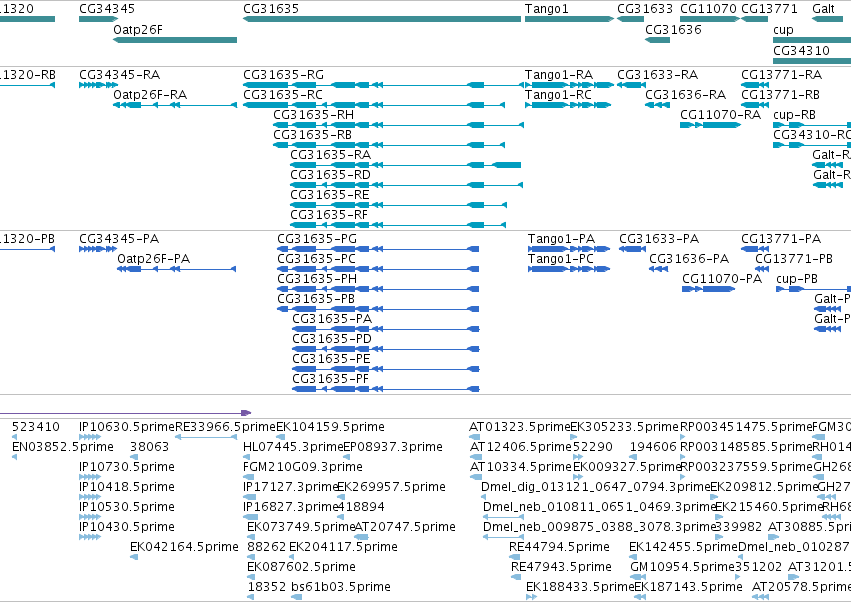Open EST bs61b03.5prime

click(x=296, y=597)
